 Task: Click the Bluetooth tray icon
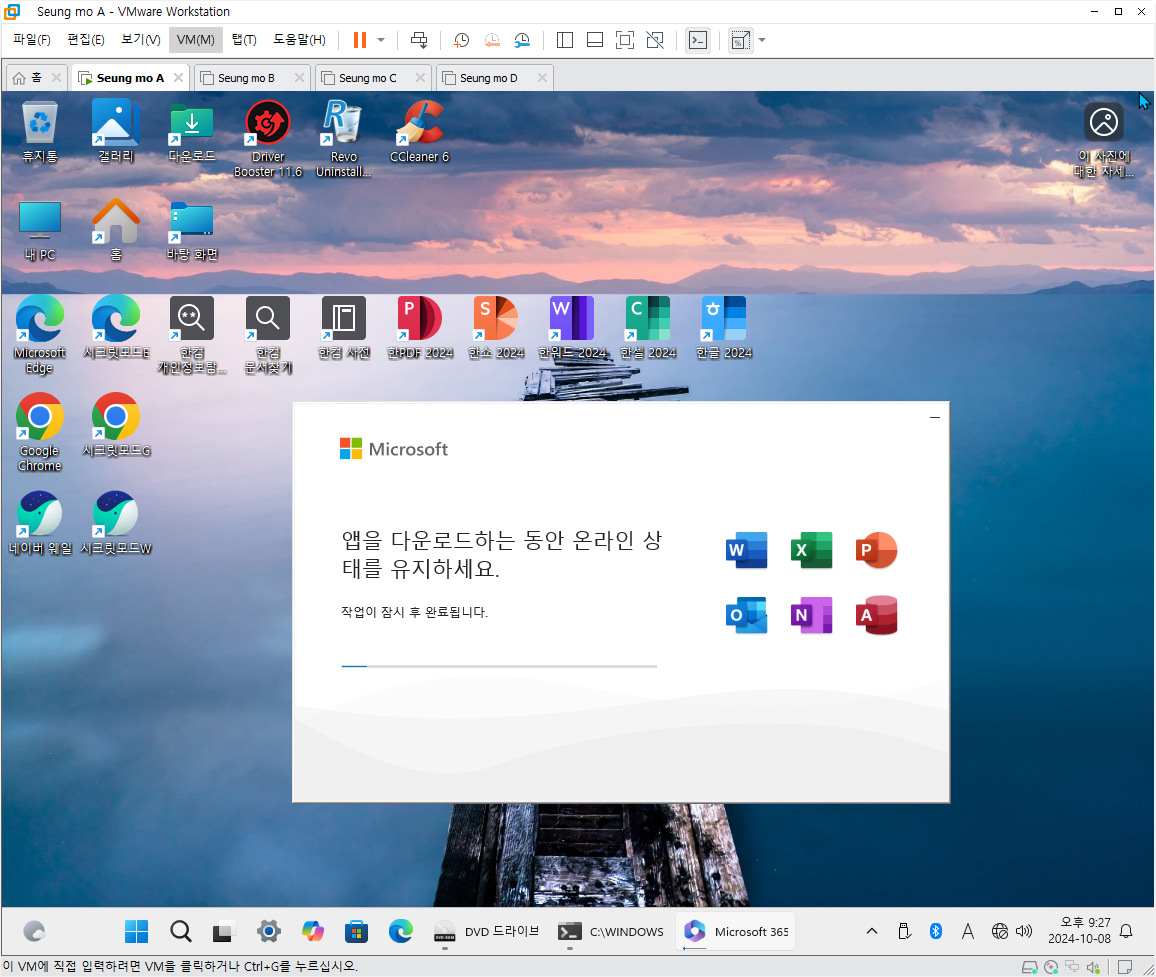(936, 931)
